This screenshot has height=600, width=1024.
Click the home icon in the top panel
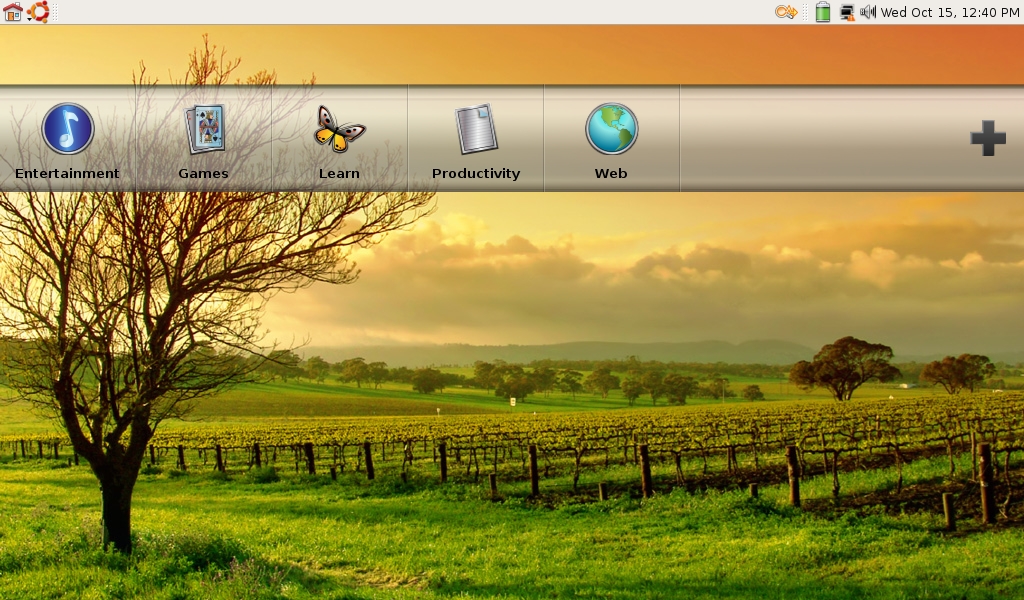tap(13, 12)
